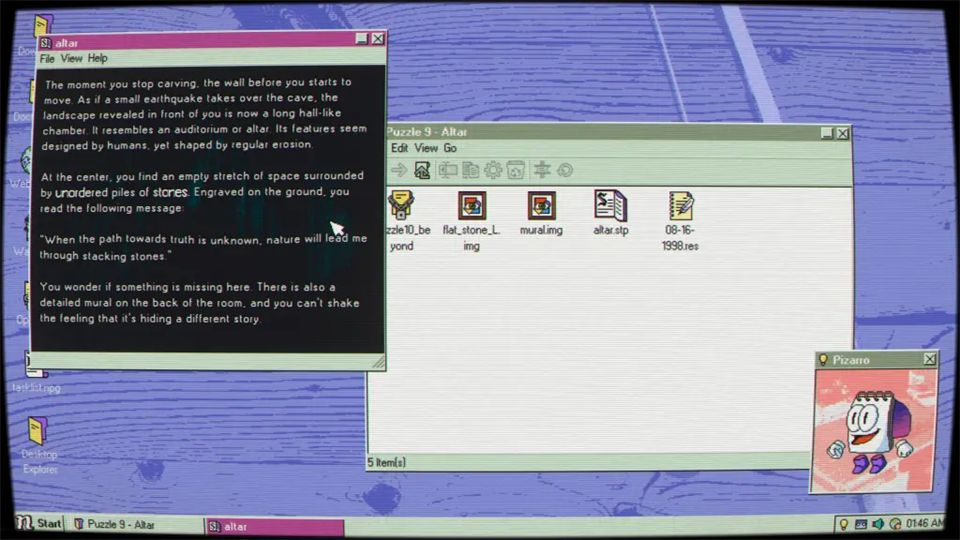Switch to altar taskbar button
Screen dimensions: 960x540
pos(274,527)
